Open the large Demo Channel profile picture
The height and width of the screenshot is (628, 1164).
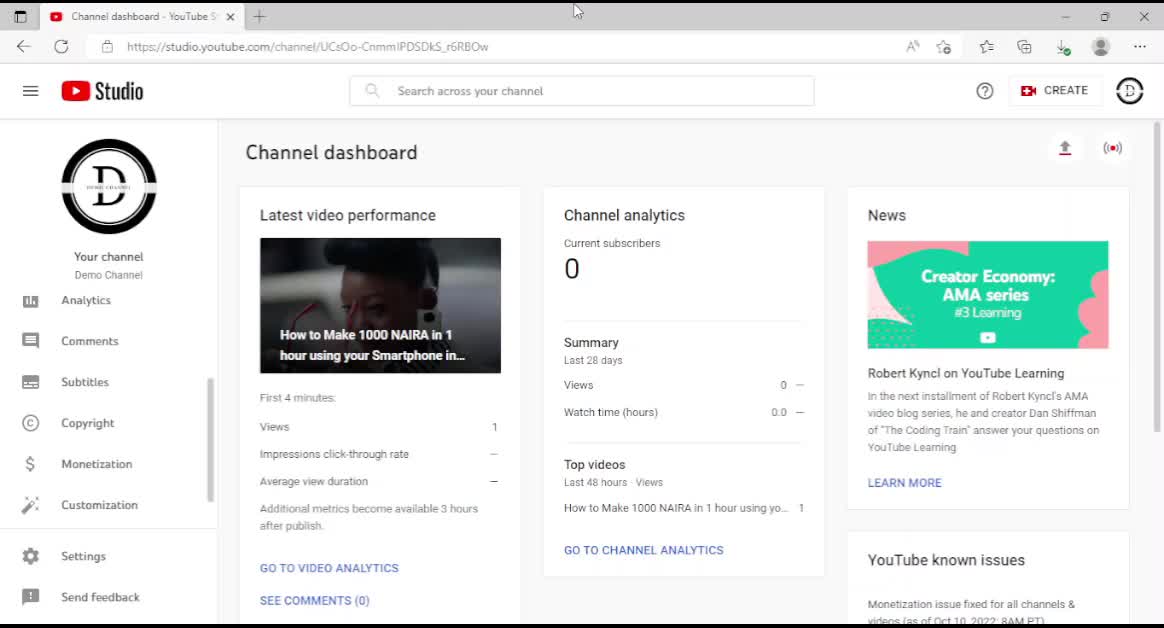[109, 186]
